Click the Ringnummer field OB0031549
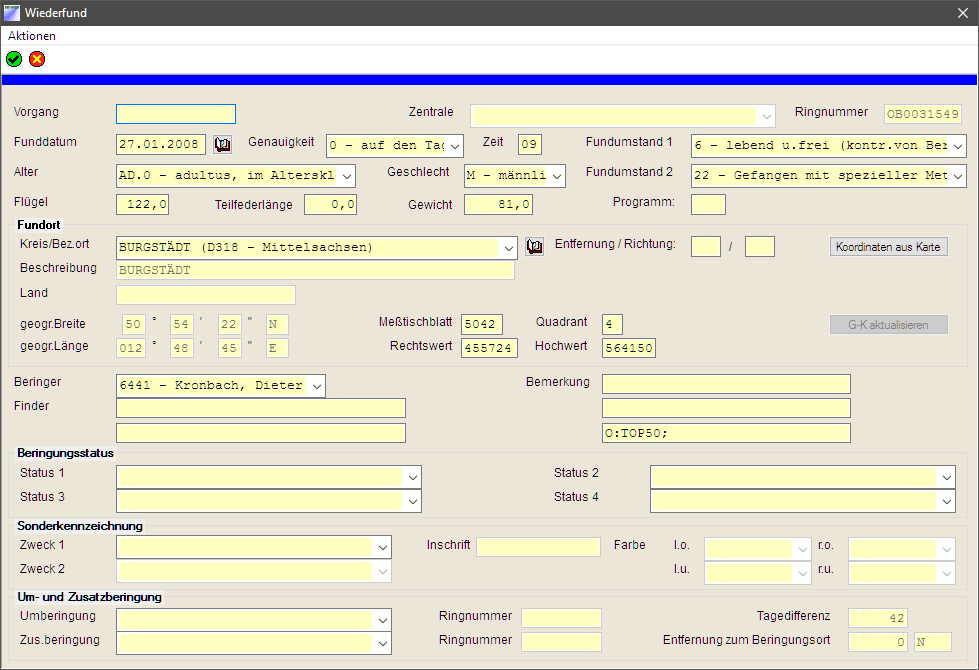The width and height of the screenshot is (979, 670). tap(923, 114)
